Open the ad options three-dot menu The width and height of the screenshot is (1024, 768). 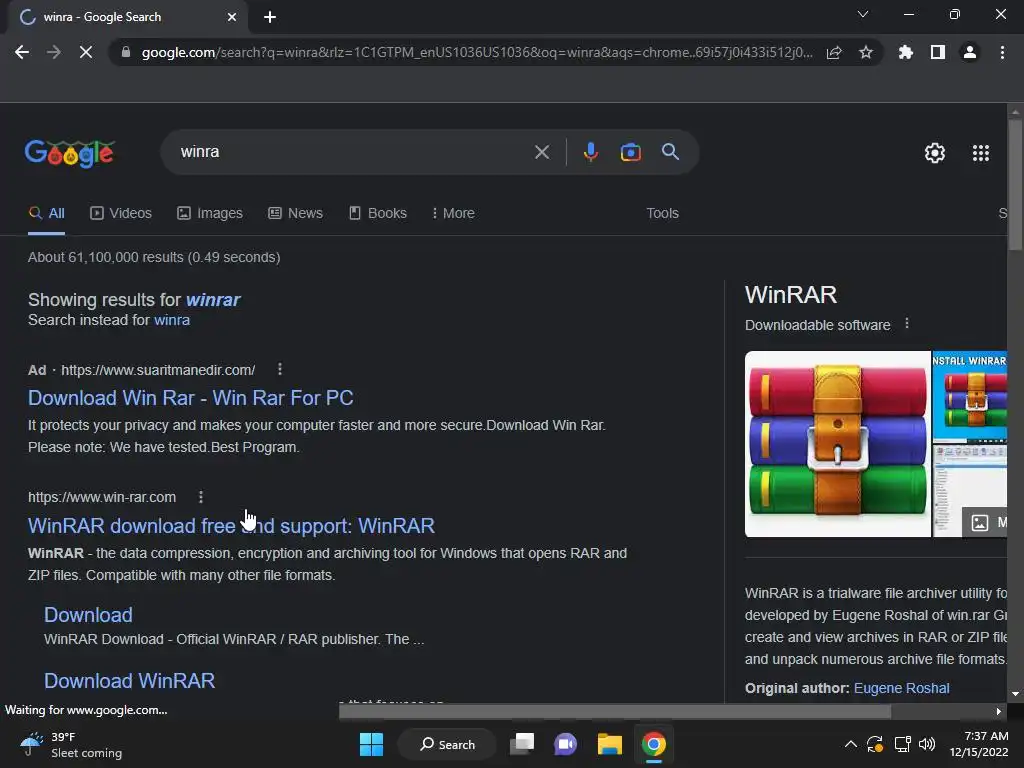(x=280, y=370)
